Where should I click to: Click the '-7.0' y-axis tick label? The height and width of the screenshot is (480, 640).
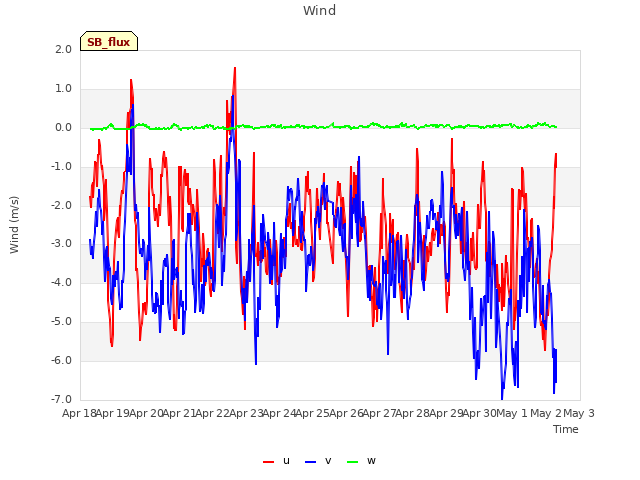click(61, 399)
